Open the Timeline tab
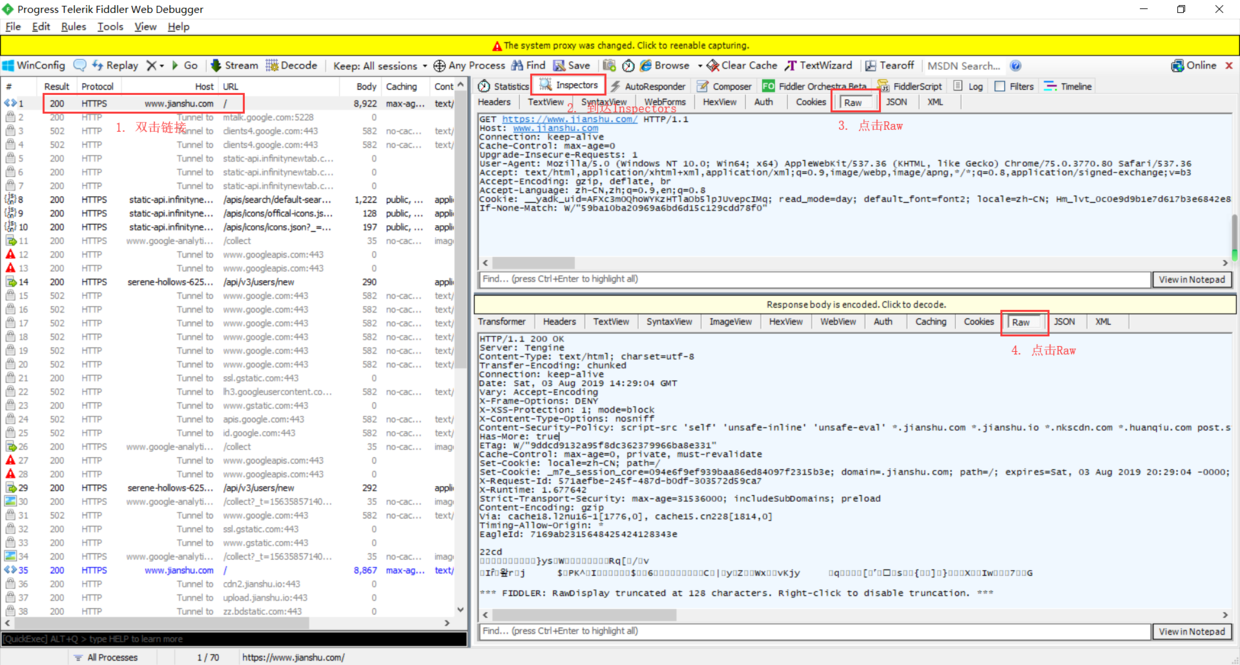This screenshot has width=1240, height=665. 1067,86
